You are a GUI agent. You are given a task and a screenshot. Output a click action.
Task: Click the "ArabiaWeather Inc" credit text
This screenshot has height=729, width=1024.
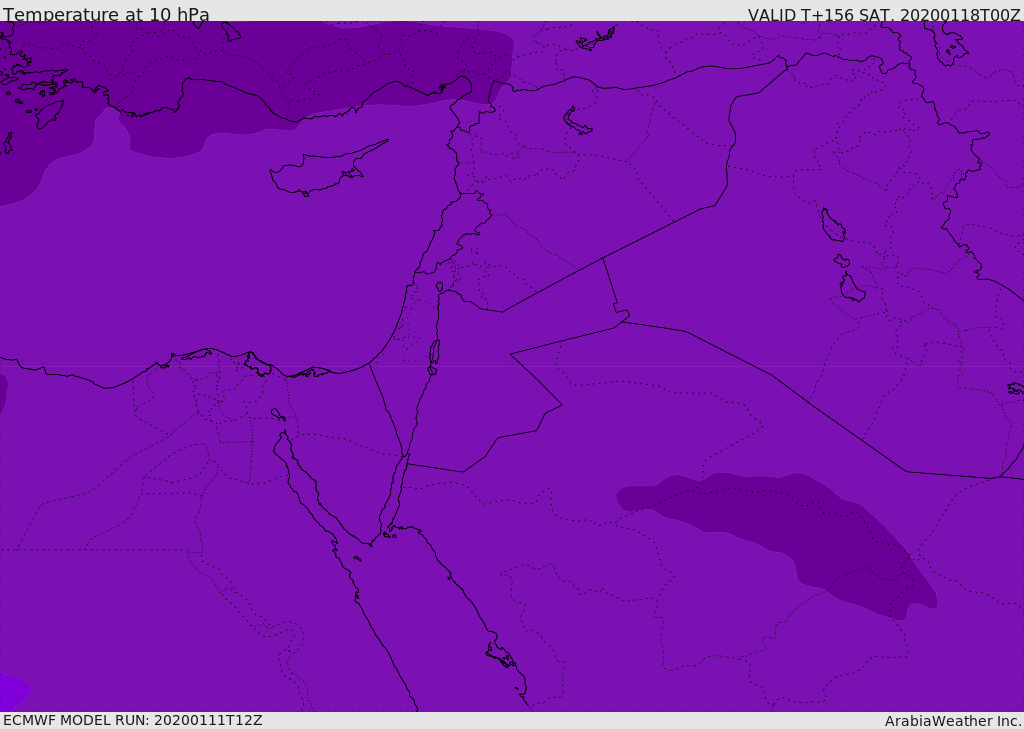(951, 721)
